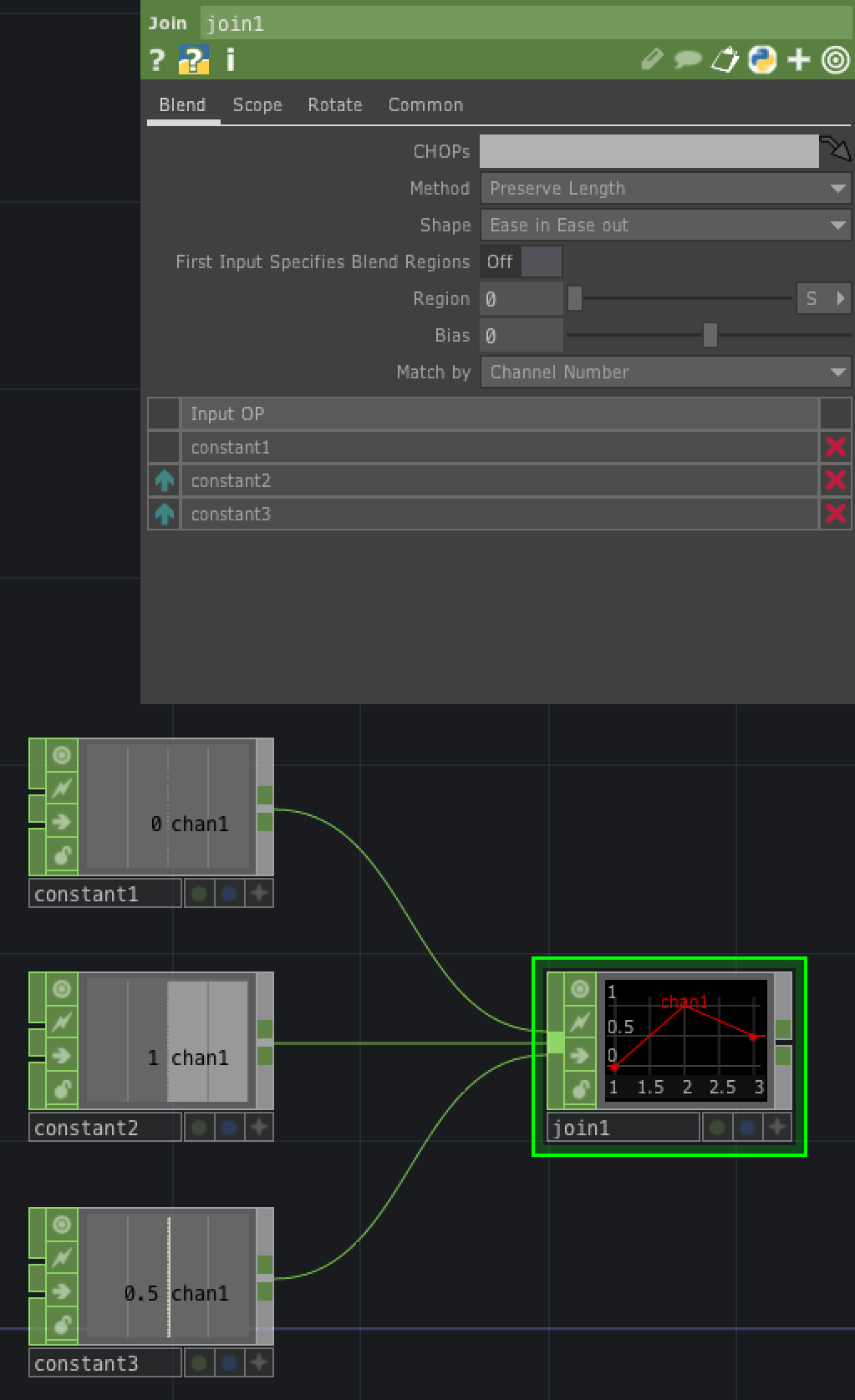Screen dimensions: 855x1400
Task: Select constant2 row in Input OP list
Action: pos(500,480)
